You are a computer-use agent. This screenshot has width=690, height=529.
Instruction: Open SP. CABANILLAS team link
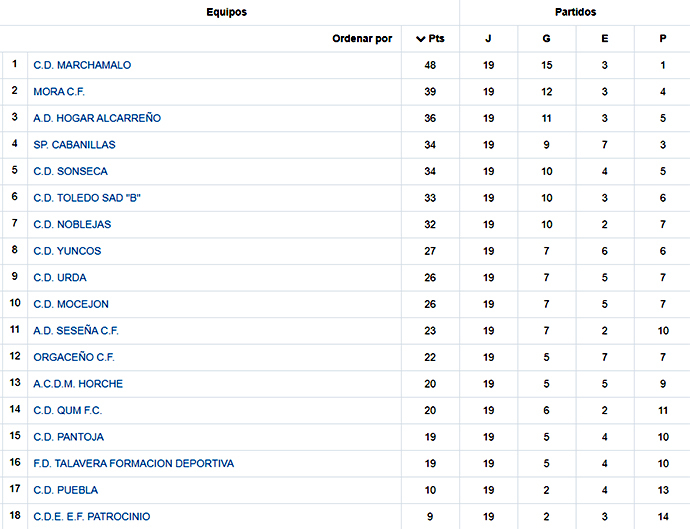74,145
